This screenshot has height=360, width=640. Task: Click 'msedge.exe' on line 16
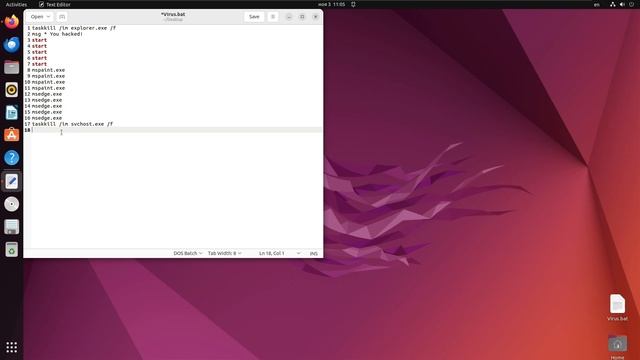47,118
